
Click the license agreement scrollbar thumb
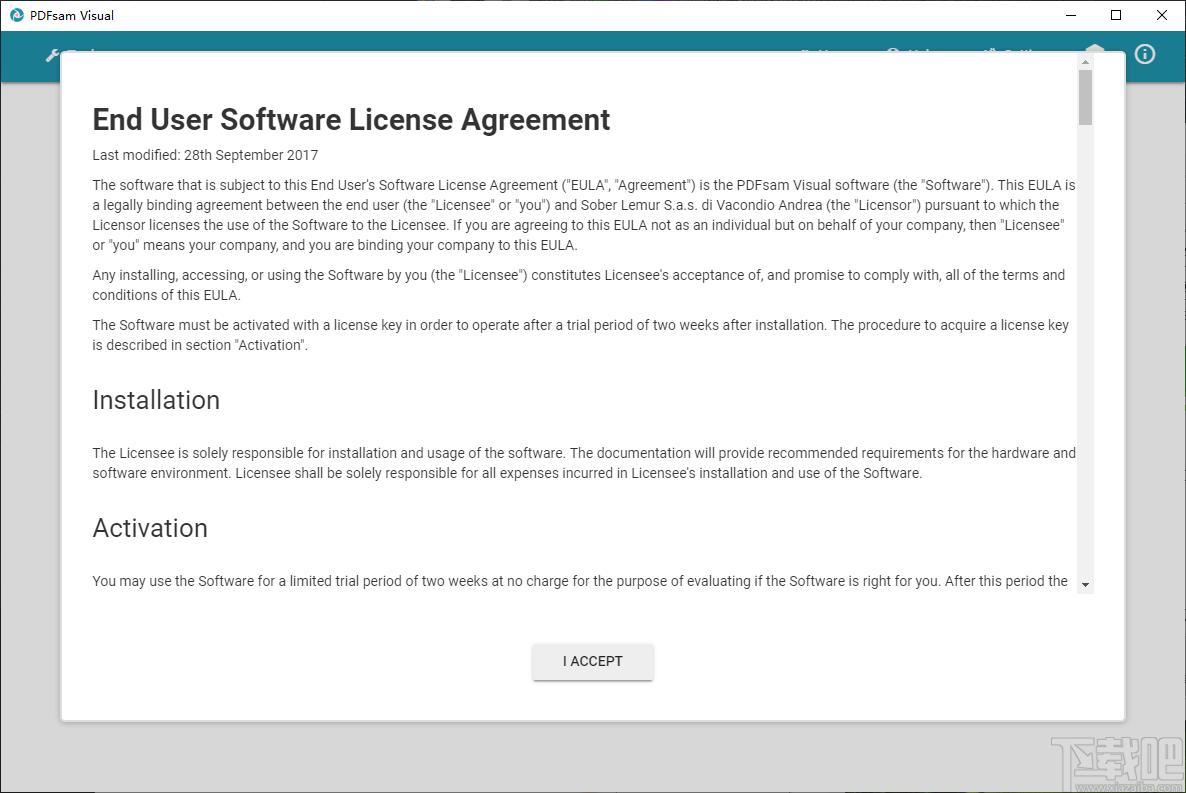coord(1085,97)
